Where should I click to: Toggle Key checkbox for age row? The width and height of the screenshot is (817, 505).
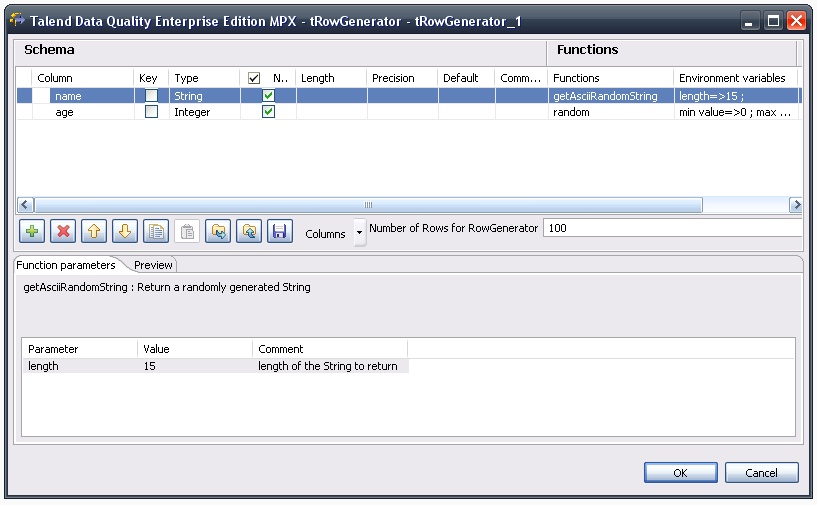tap(151, 112)
